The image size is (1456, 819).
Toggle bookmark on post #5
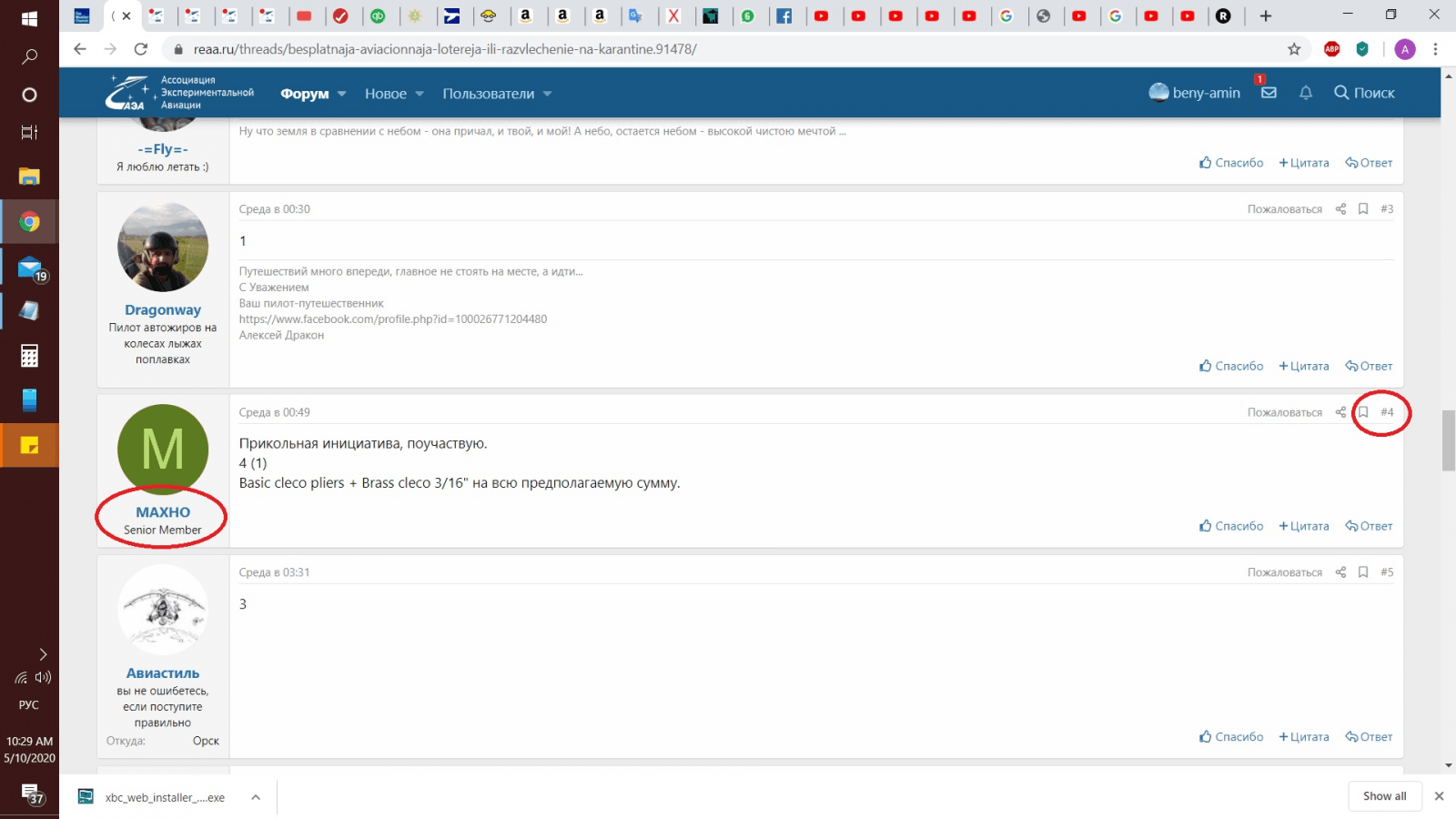pos(1363,572)
